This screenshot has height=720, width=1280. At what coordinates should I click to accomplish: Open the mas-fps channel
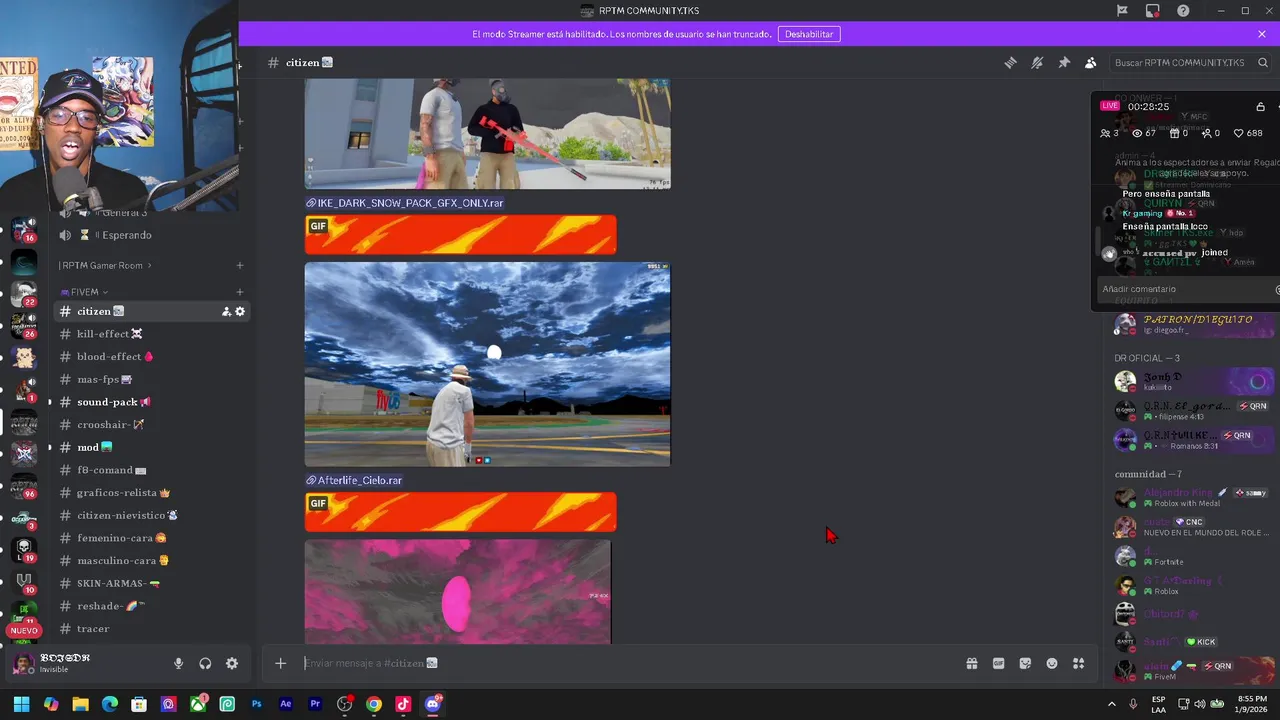click(150, 379)
